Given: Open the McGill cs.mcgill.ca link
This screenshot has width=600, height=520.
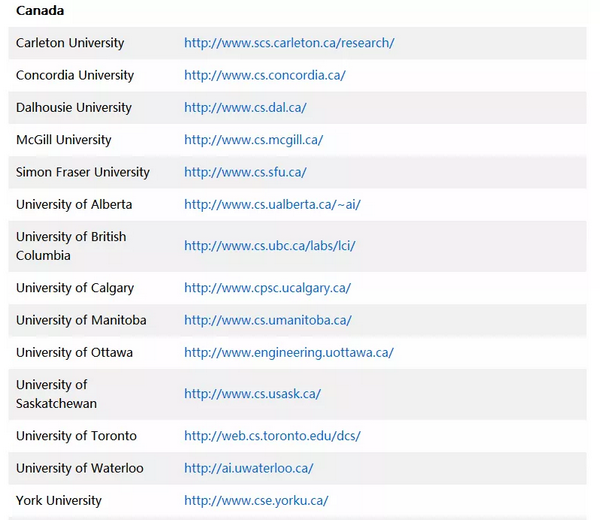Looking at the screenshot, I should [253, 140].
